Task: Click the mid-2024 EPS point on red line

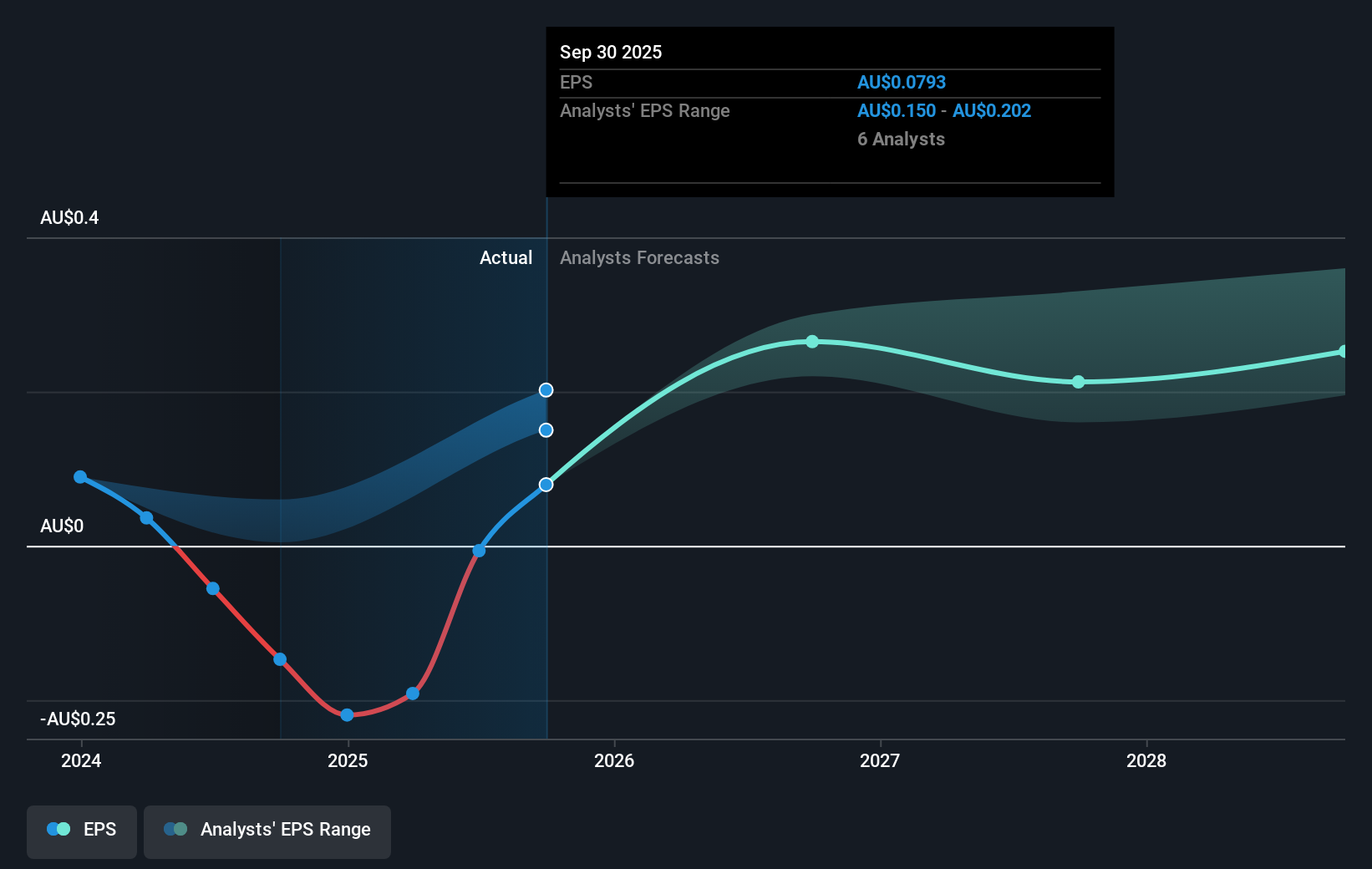Action: point(213,588)
